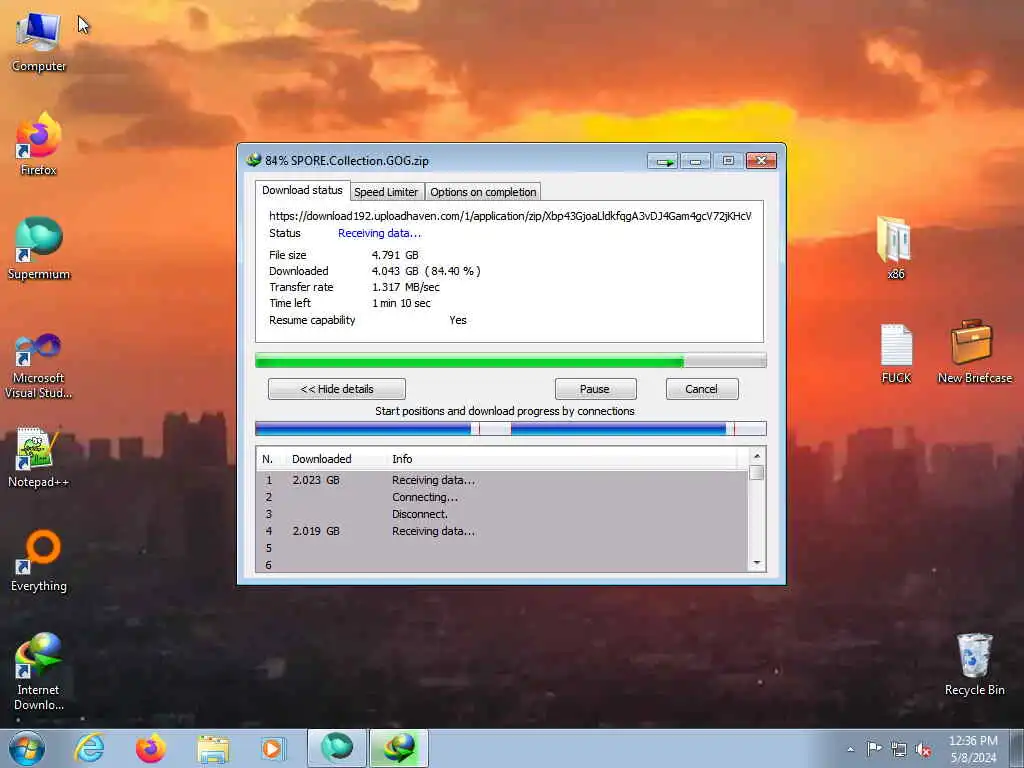Switch to the Download status tab
Screen dimensions: 1024x768
[x=302, y=190]
